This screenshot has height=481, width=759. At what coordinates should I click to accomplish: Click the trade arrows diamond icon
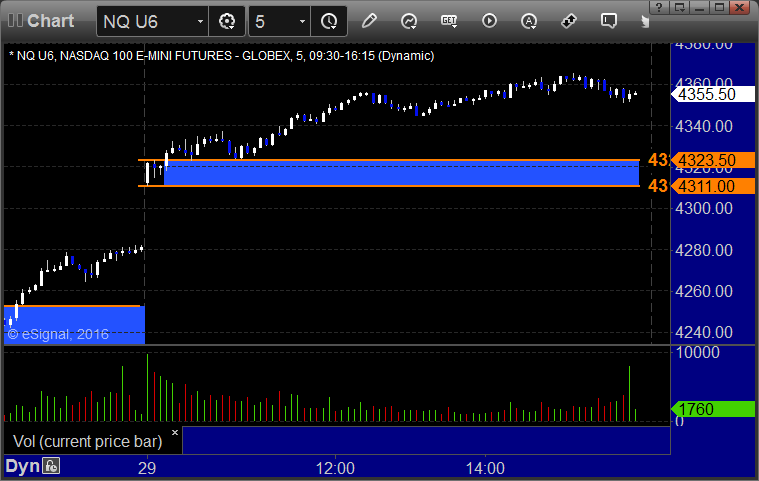tap(569, 21)
